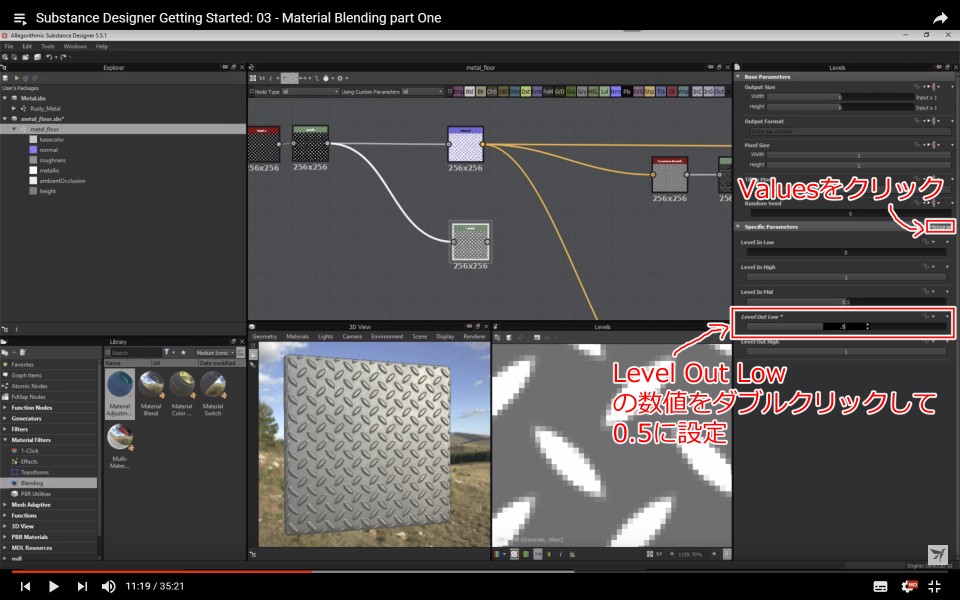960x600 pixels.
Task: Go to the previous video
Action: click(25, 586)
